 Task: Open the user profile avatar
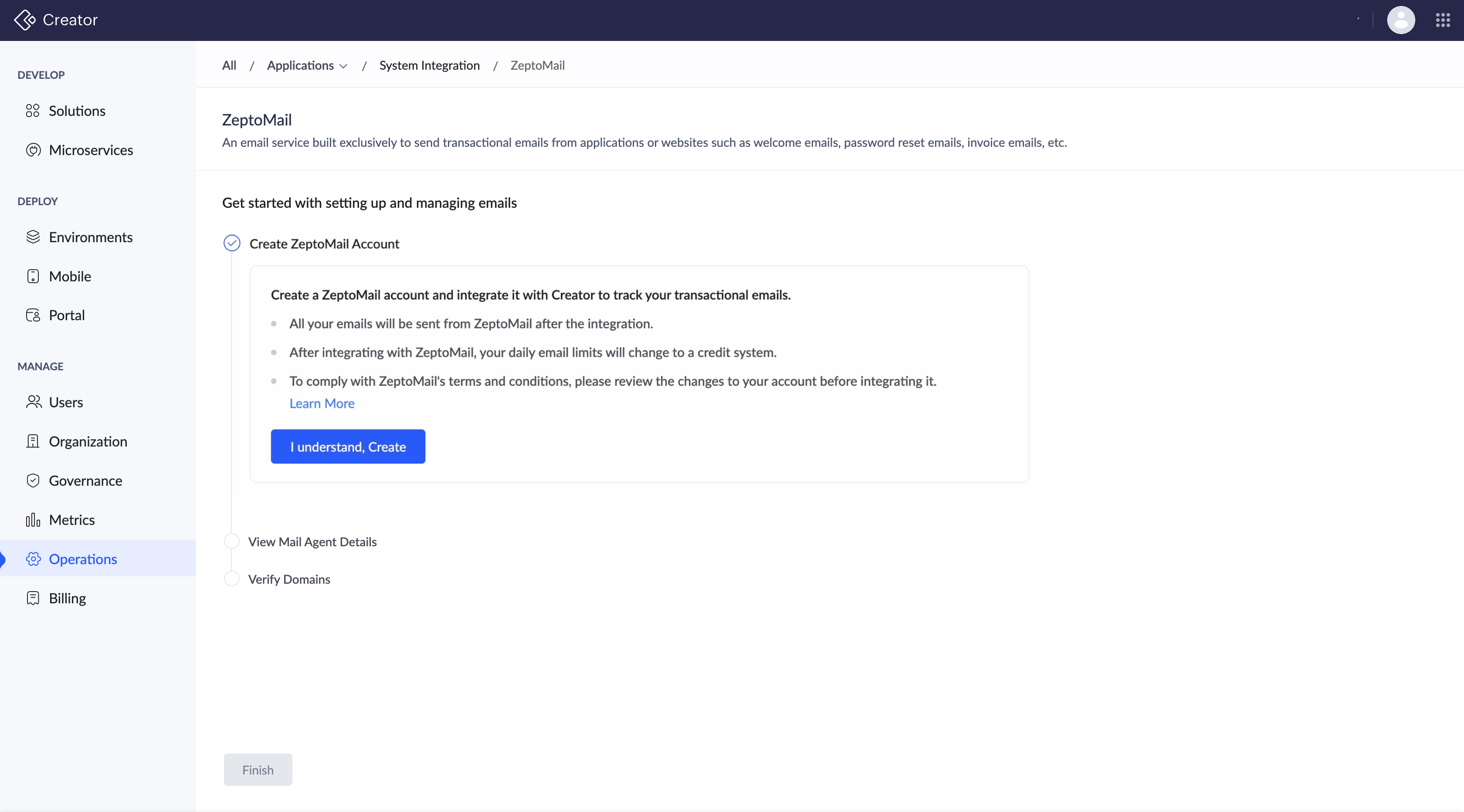[x=1400, y=20]
